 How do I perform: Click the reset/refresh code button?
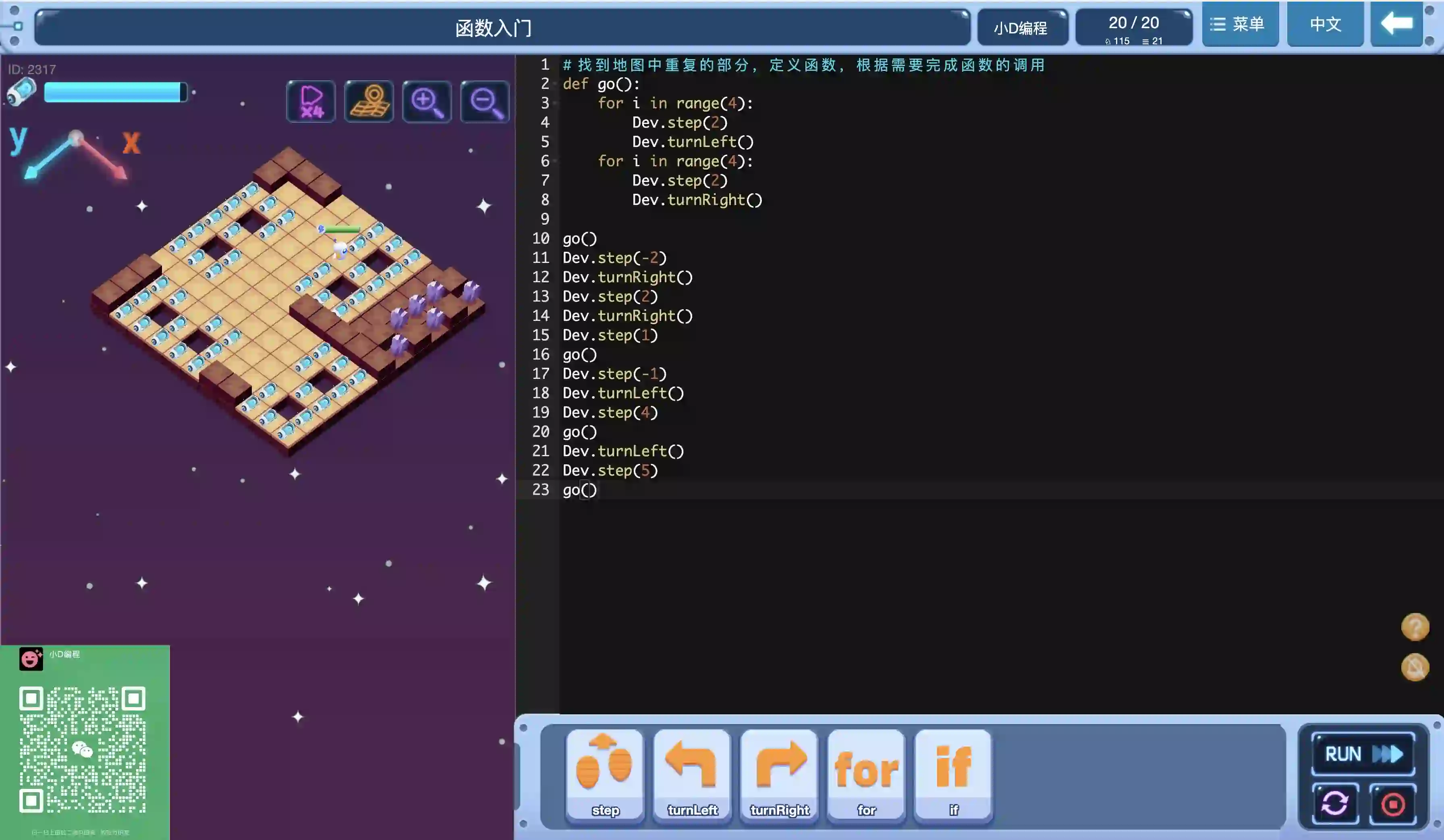point(1335,803)
